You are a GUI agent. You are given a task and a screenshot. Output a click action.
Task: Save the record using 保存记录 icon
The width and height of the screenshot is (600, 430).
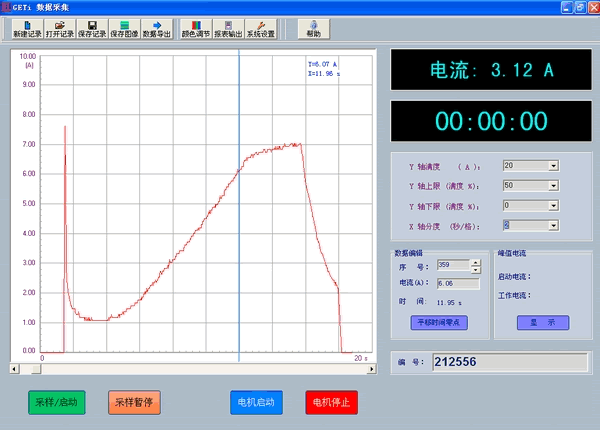point(92,28)
